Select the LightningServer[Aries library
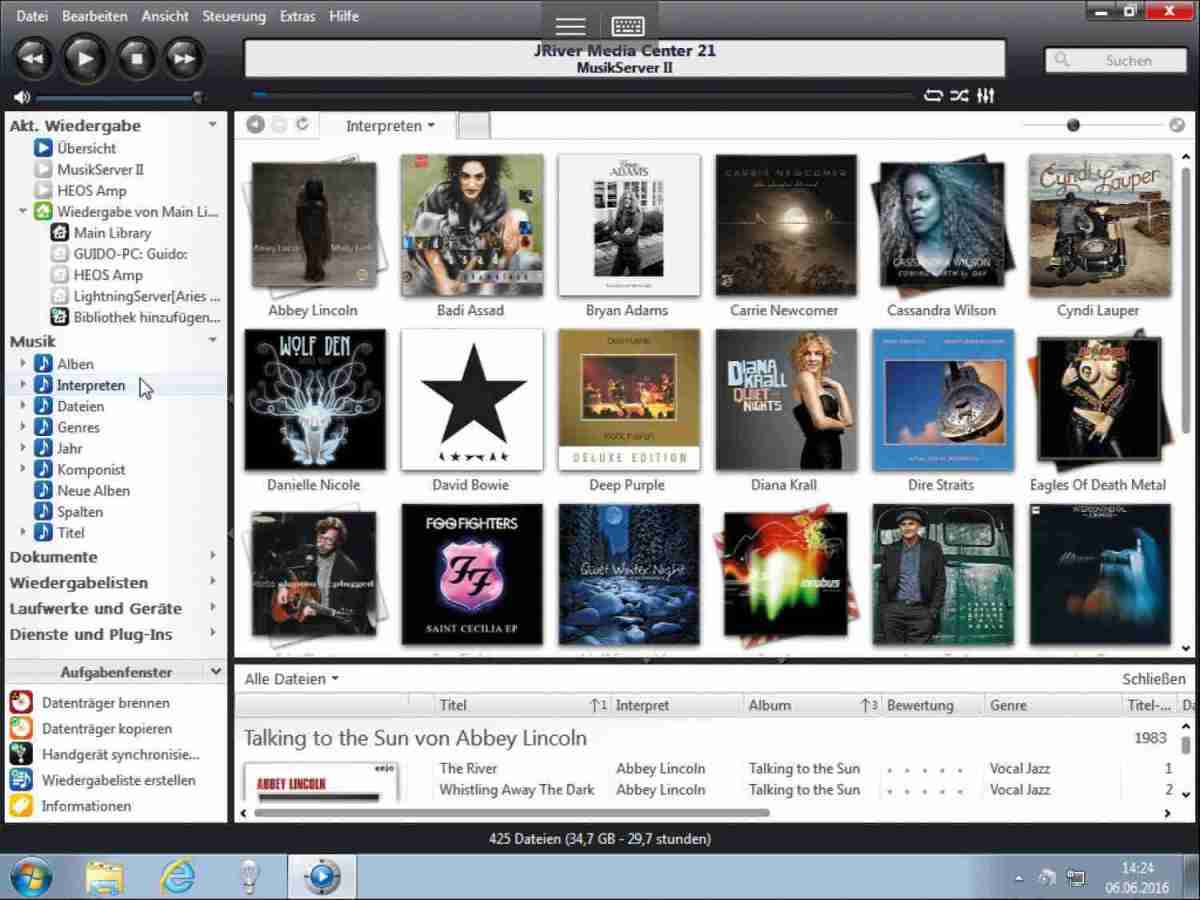The height and width of the screenshot is (900, 1200). [147, 296]
